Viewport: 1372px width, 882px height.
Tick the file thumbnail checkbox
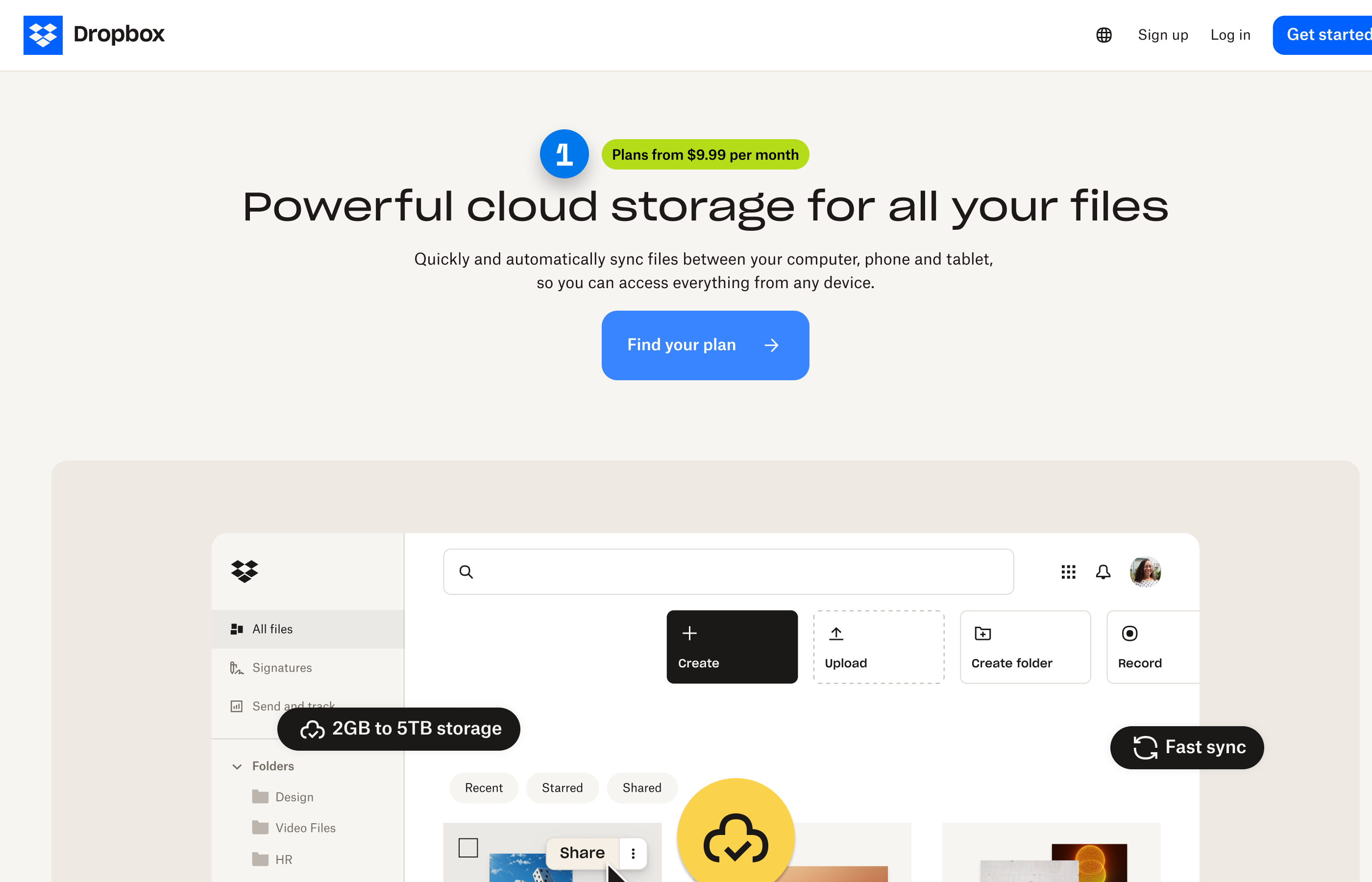(468, 848)
